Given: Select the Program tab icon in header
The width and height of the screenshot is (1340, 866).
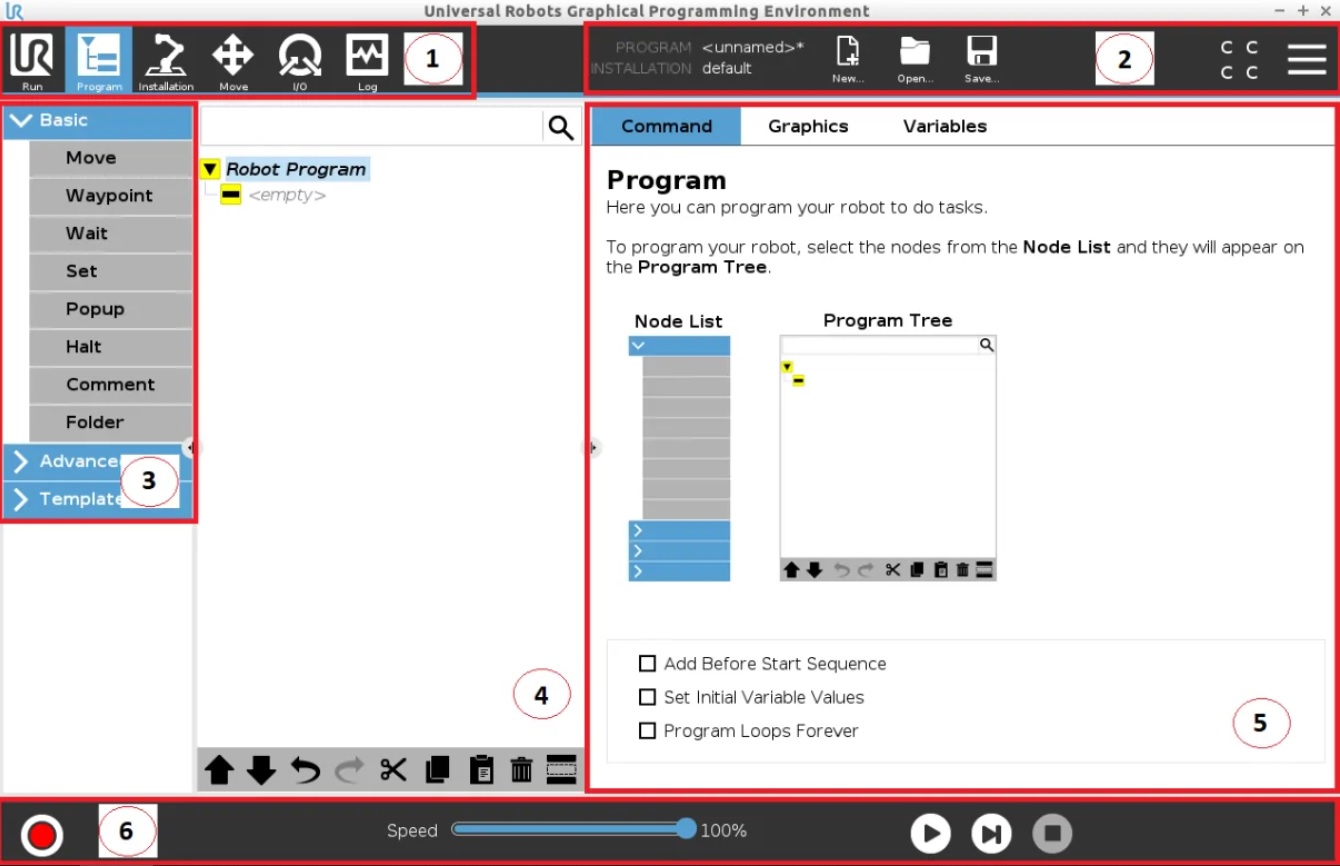Looking at the screenshot, I should tap(99, 61).
